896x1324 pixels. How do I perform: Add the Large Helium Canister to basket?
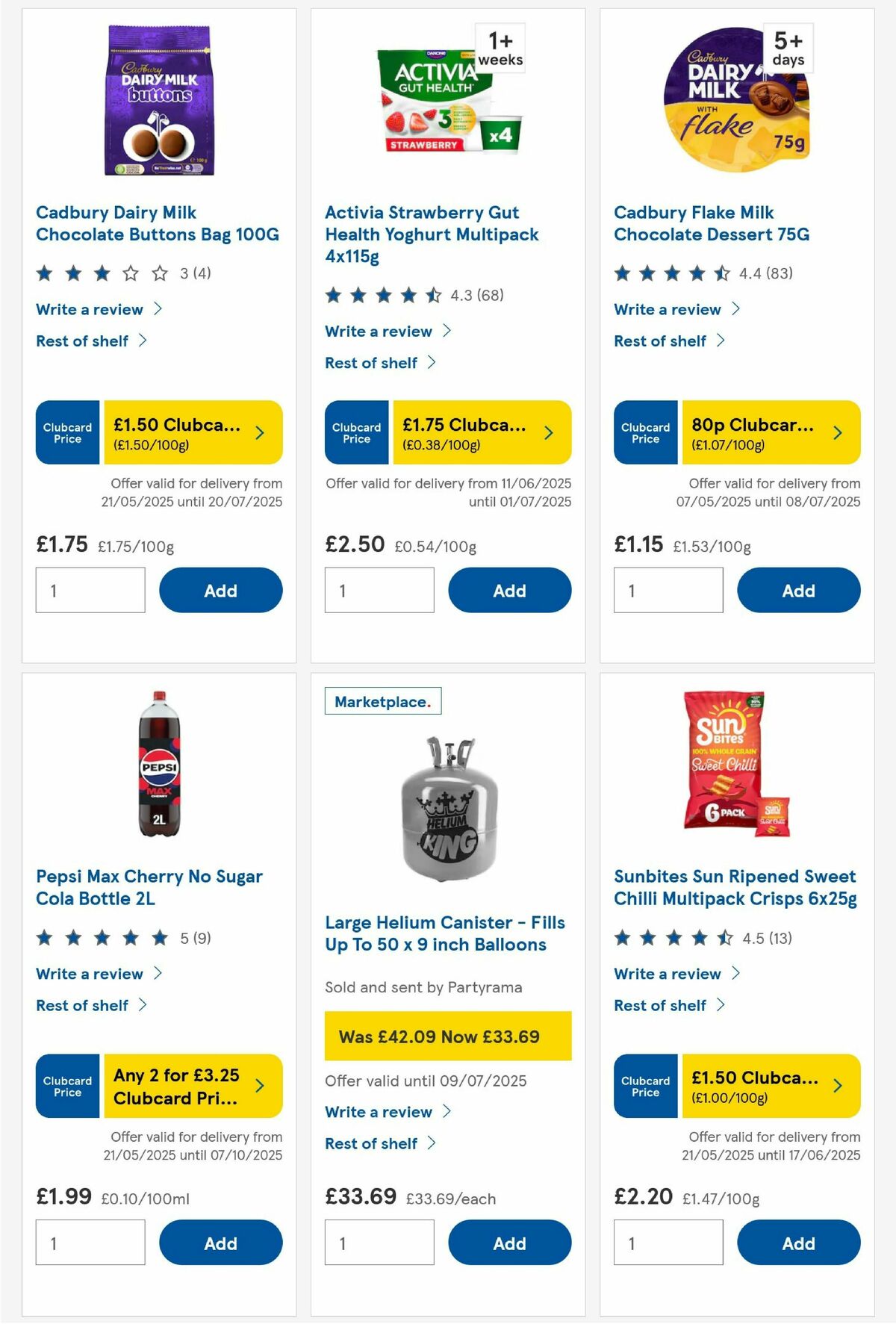click(508, 1243)
